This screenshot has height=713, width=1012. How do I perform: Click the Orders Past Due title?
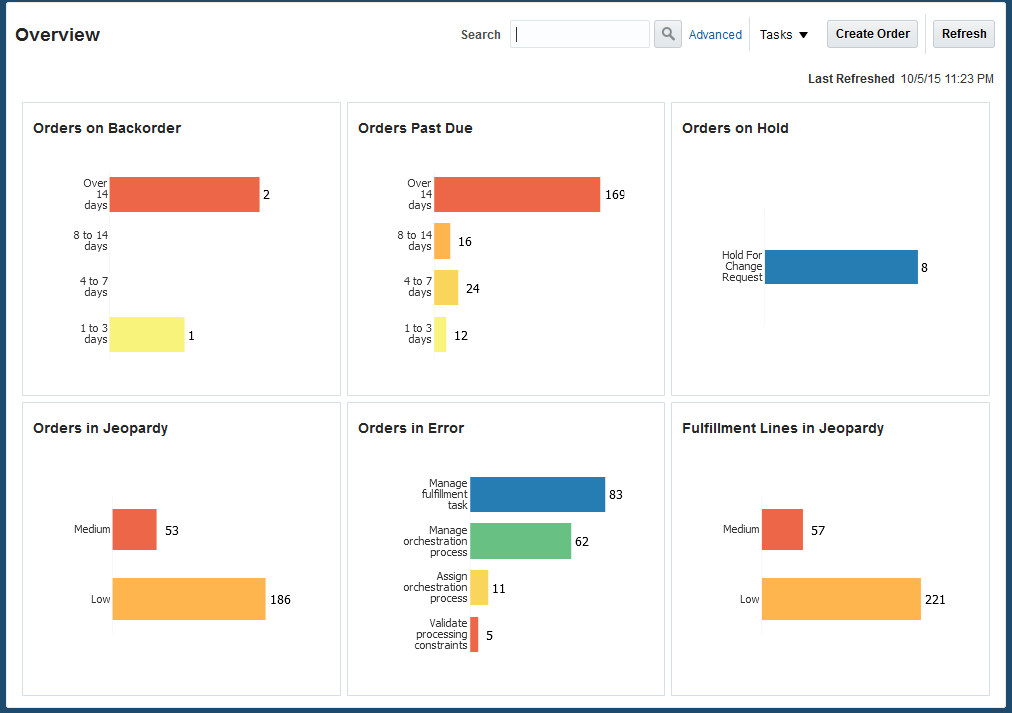[415, 128]
